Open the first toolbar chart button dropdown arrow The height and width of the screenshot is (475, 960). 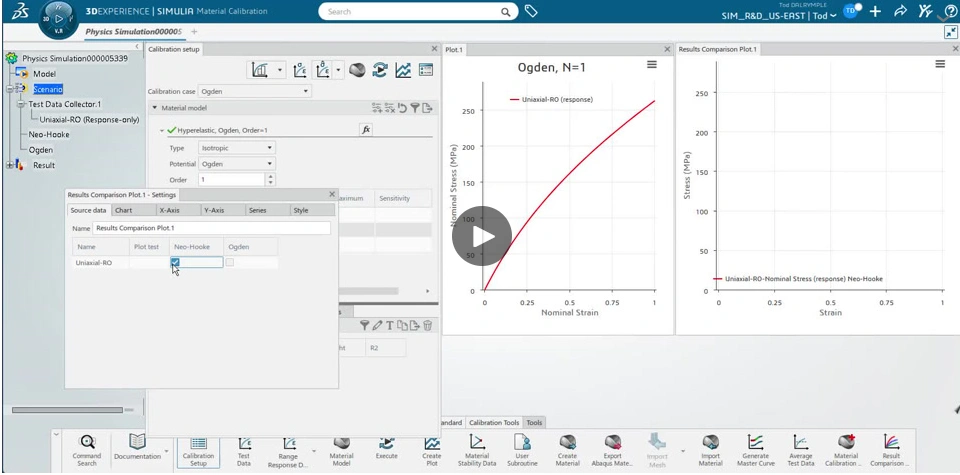pyautogui.click(x=280, y=70)
